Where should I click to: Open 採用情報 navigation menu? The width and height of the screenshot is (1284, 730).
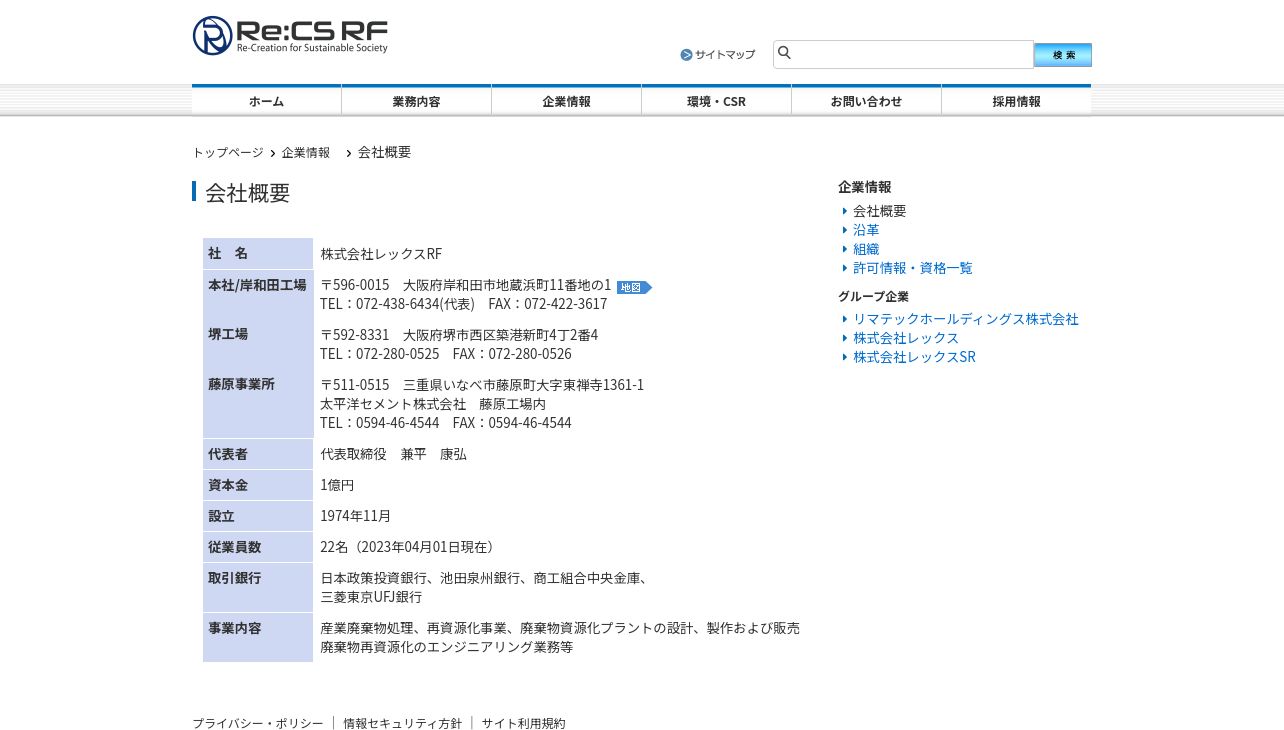(1017, 101)
